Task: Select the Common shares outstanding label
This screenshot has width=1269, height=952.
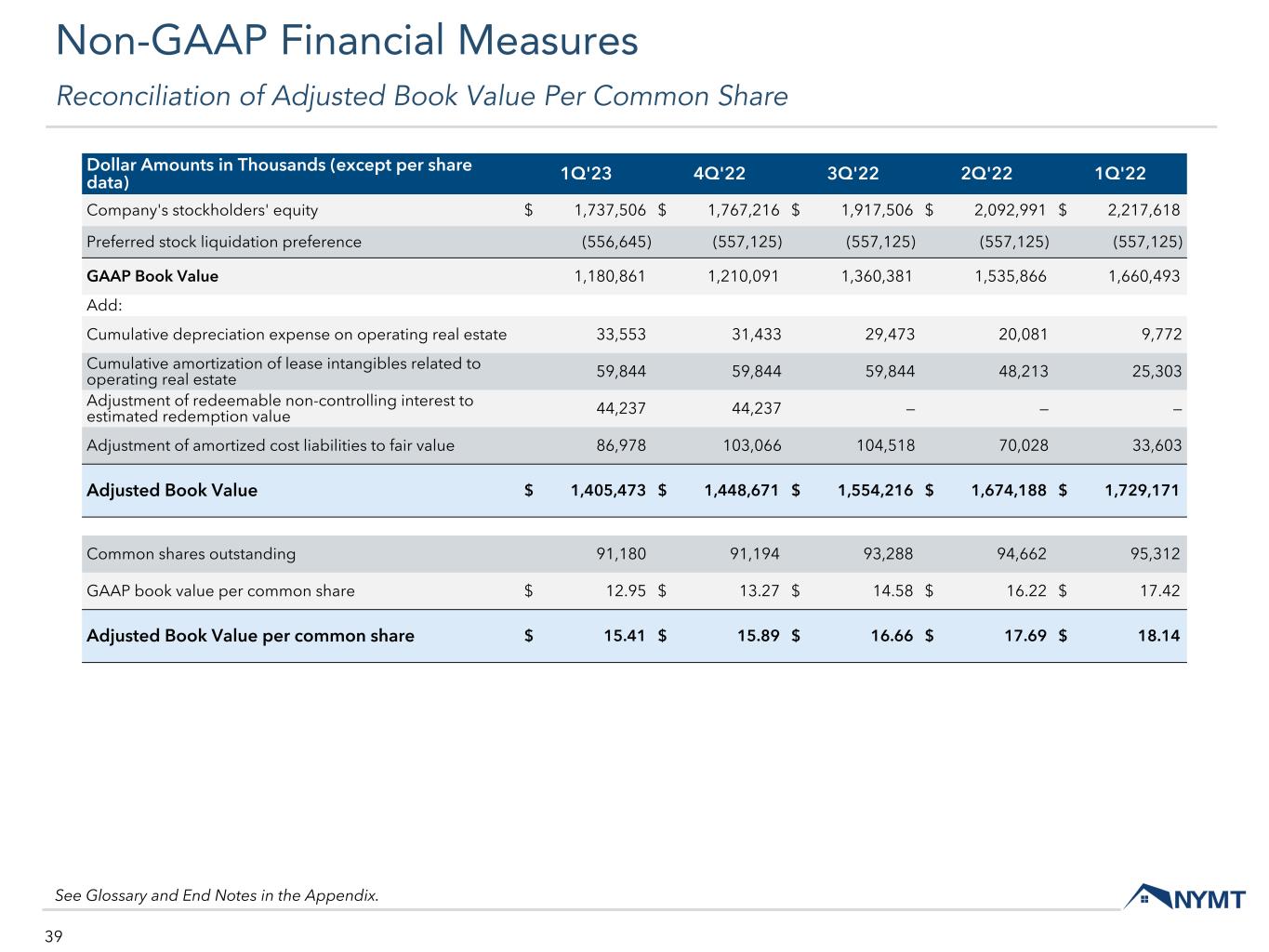Action: pos(191,554)
